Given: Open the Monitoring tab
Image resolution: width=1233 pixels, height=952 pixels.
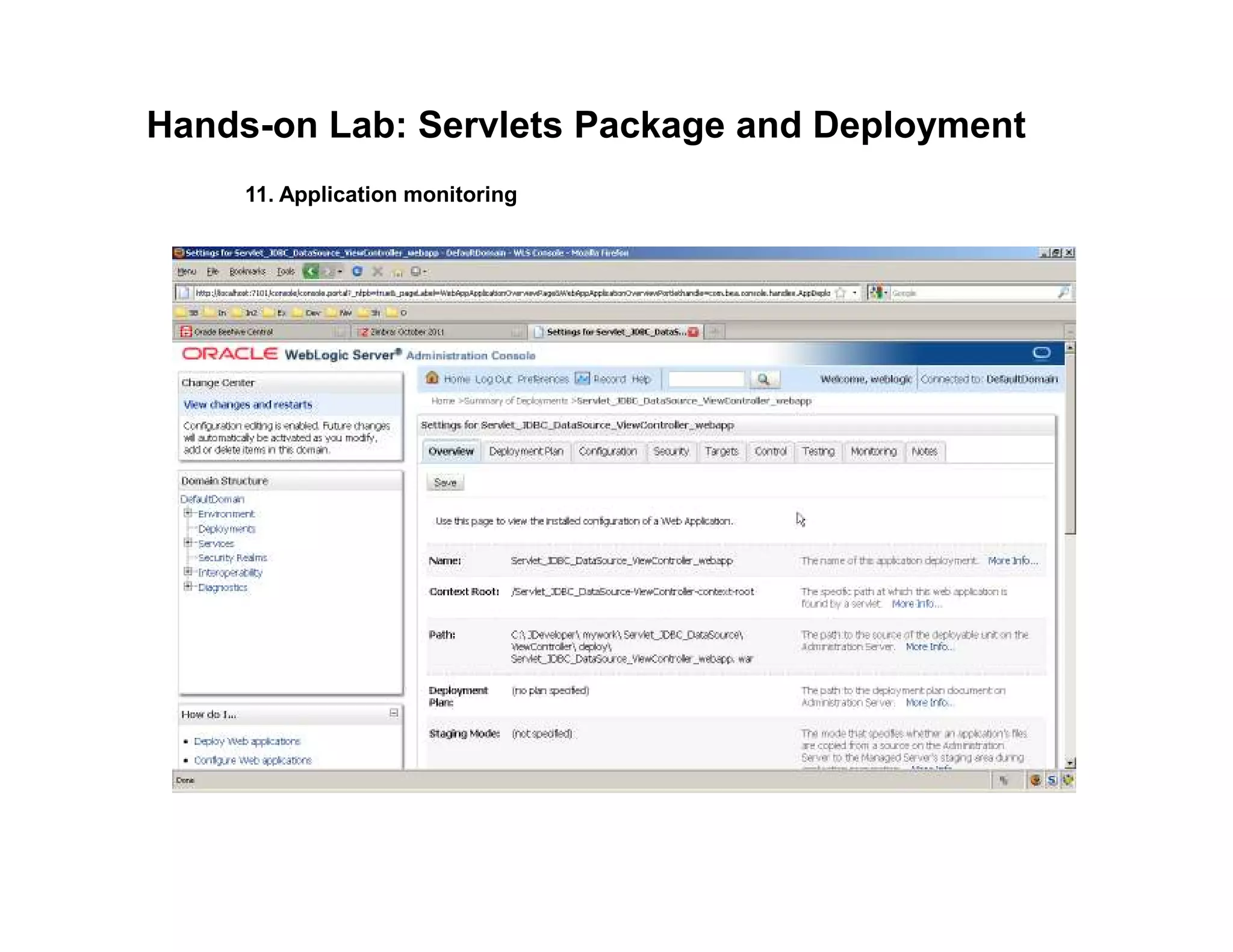Looking at the screenshot, I should 874,451.
